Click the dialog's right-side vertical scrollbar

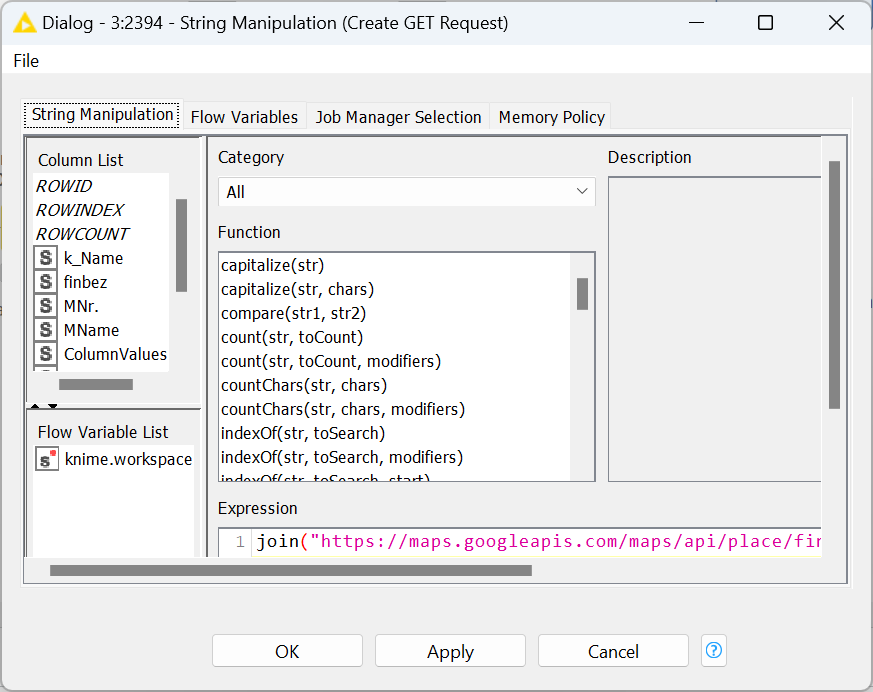point(834,284)
